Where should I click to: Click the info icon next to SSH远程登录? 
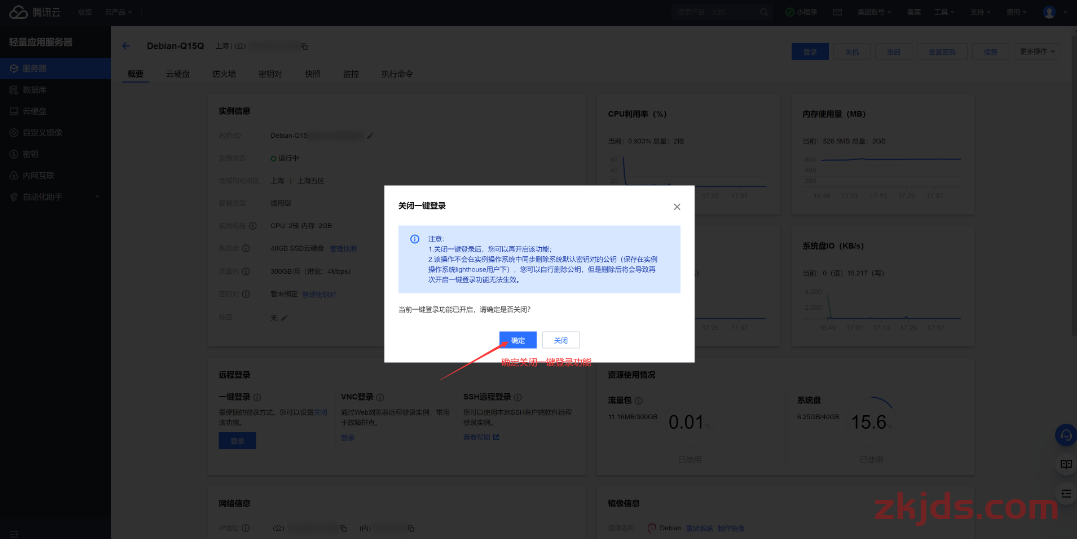pyautogui.click(x=518, y=397)
